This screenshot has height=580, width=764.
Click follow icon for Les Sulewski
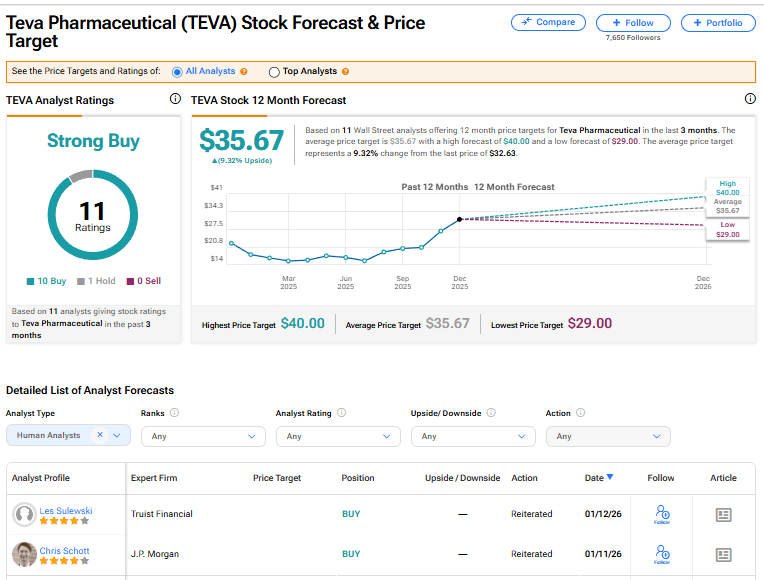click(661, 514)
